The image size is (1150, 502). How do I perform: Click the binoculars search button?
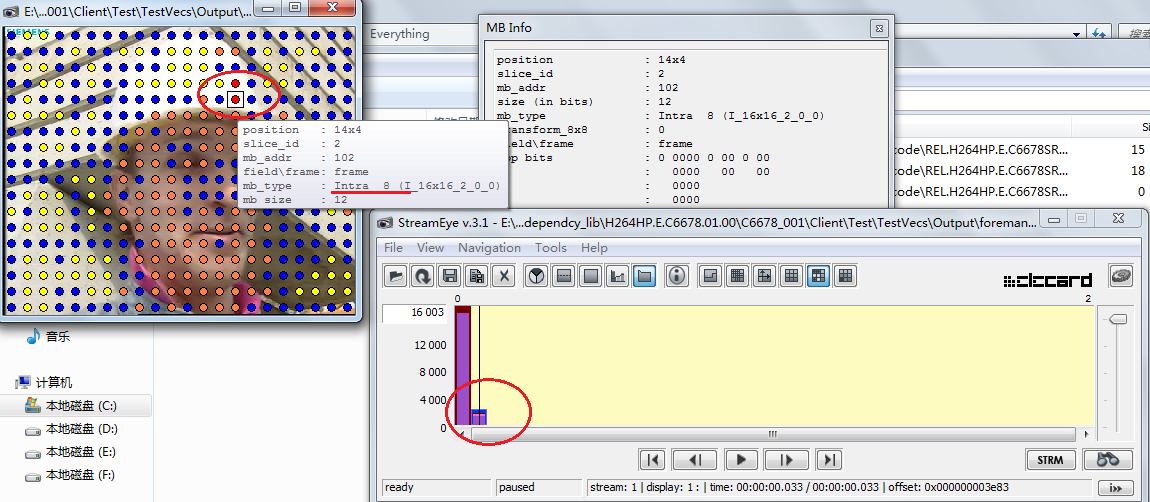tap(1107, 460)
